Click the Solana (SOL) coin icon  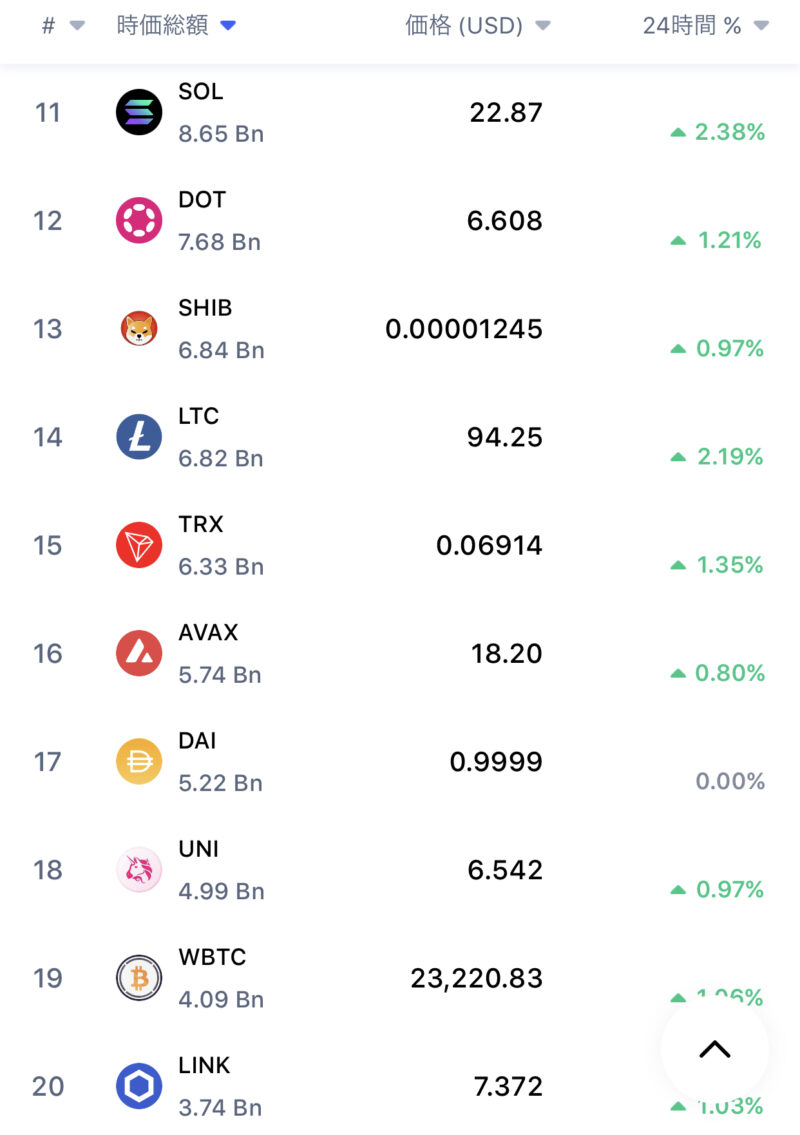(x=139, y=112)
